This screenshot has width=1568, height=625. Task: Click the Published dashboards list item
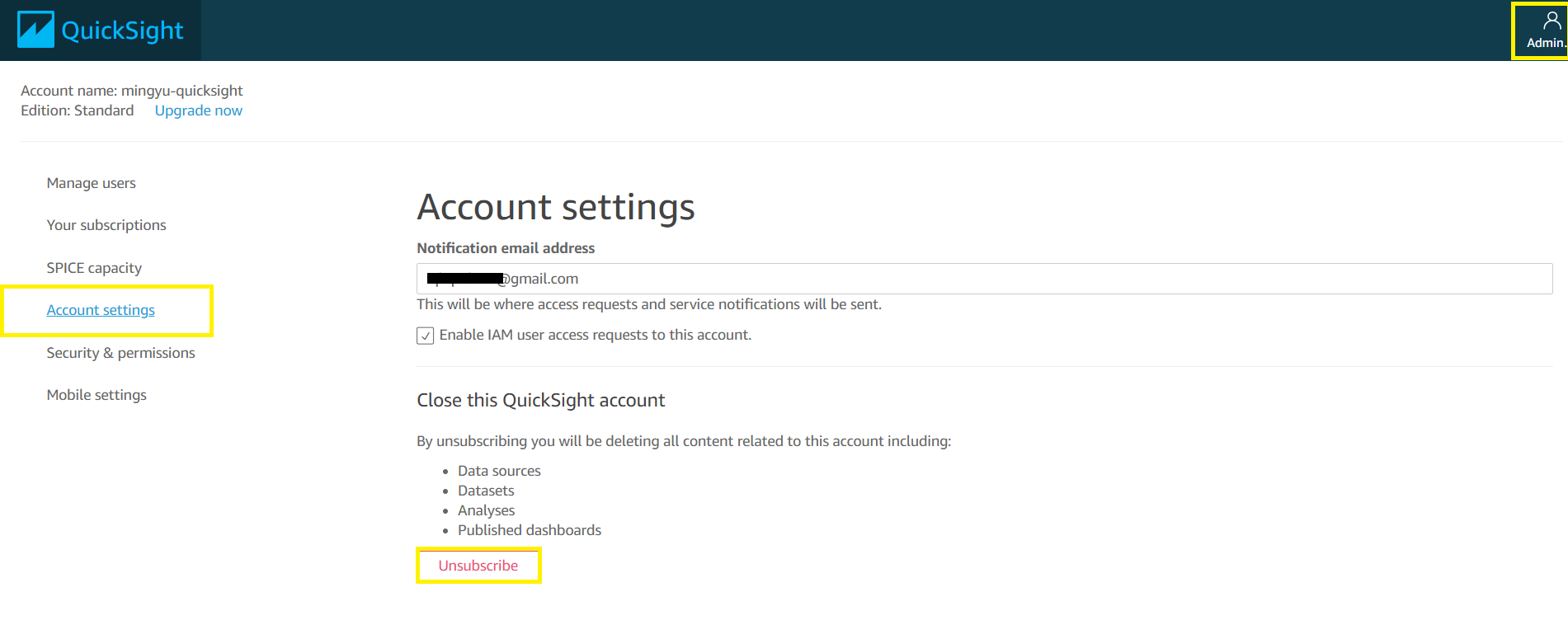[530, 530]
